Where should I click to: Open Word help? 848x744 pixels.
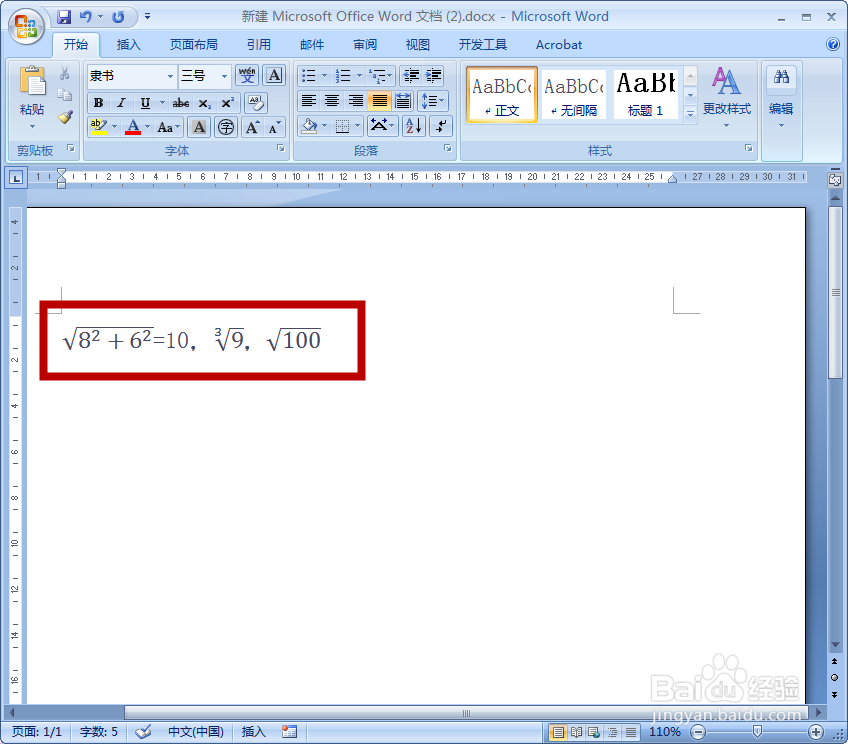click(833, 44)
